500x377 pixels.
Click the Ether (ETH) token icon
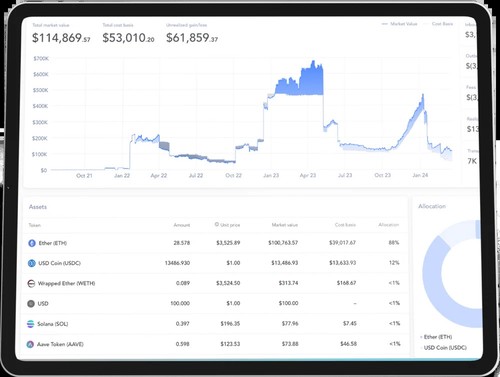pyautogui.click(x=32, y=243)
